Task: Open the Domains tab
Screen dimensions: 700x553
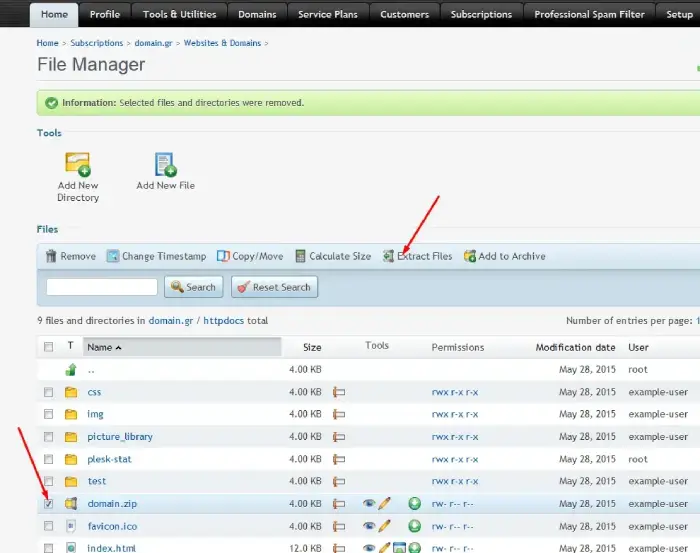Action: (257, 15)
